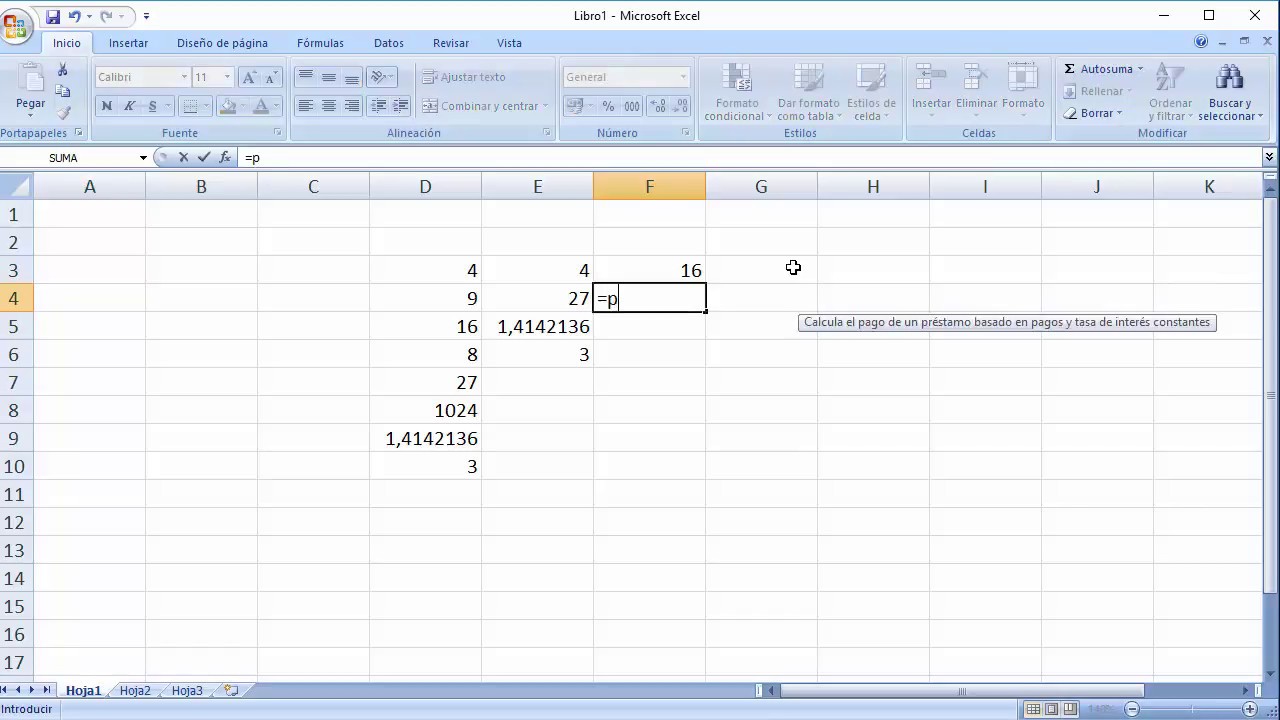Align text to vertical middle
Viewport: 1280px width, 720px height.
pos(329,77)
